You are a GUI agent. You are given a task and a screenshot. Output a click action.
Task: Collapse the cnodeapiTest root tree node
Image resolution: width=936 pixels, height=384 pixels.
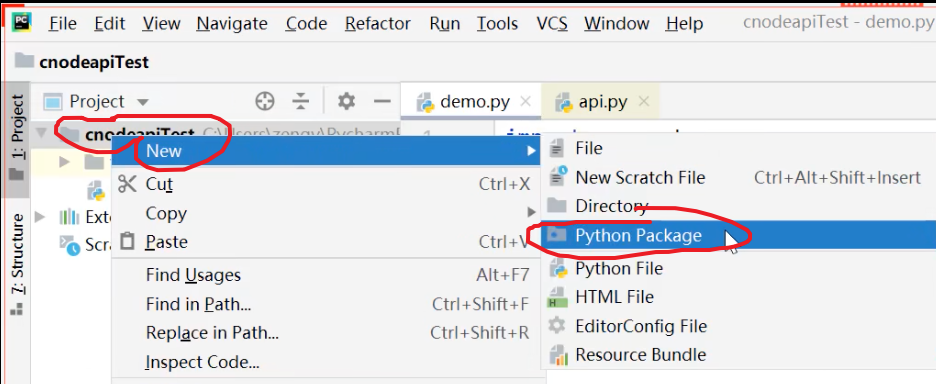pos(41,134)
